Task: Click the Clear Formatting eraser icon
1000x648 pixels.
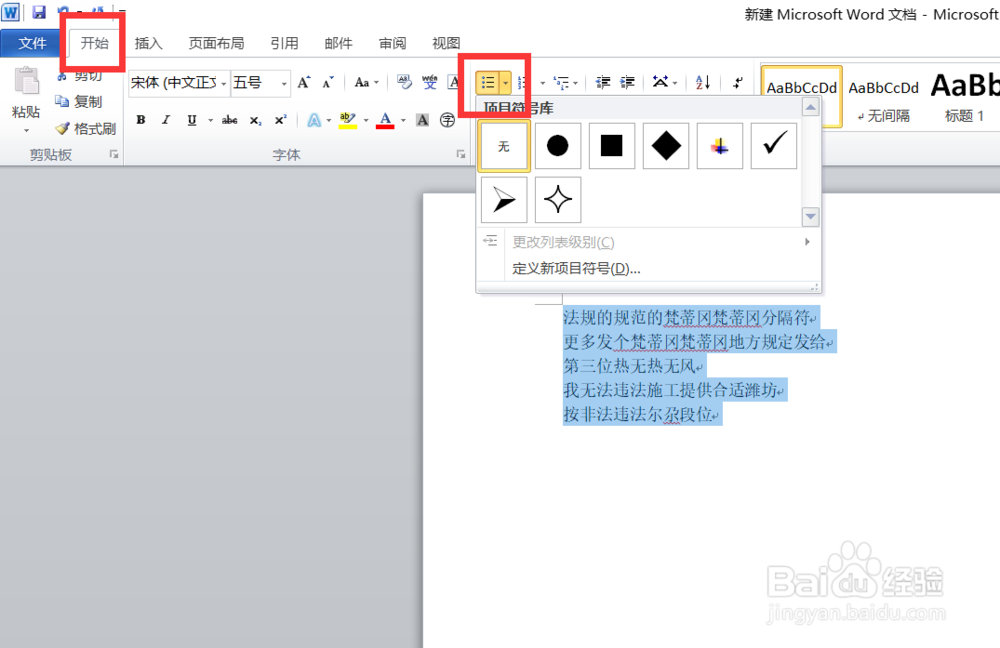Action: 404,82
